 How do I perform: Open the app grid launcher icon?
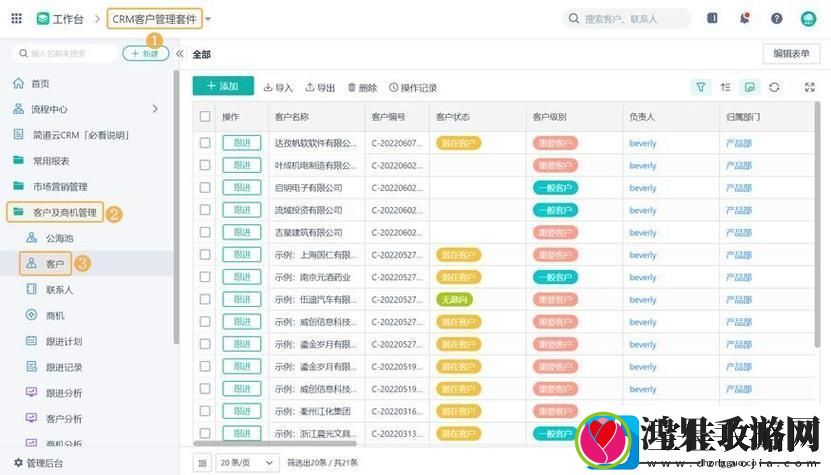[x=16, y=19]
